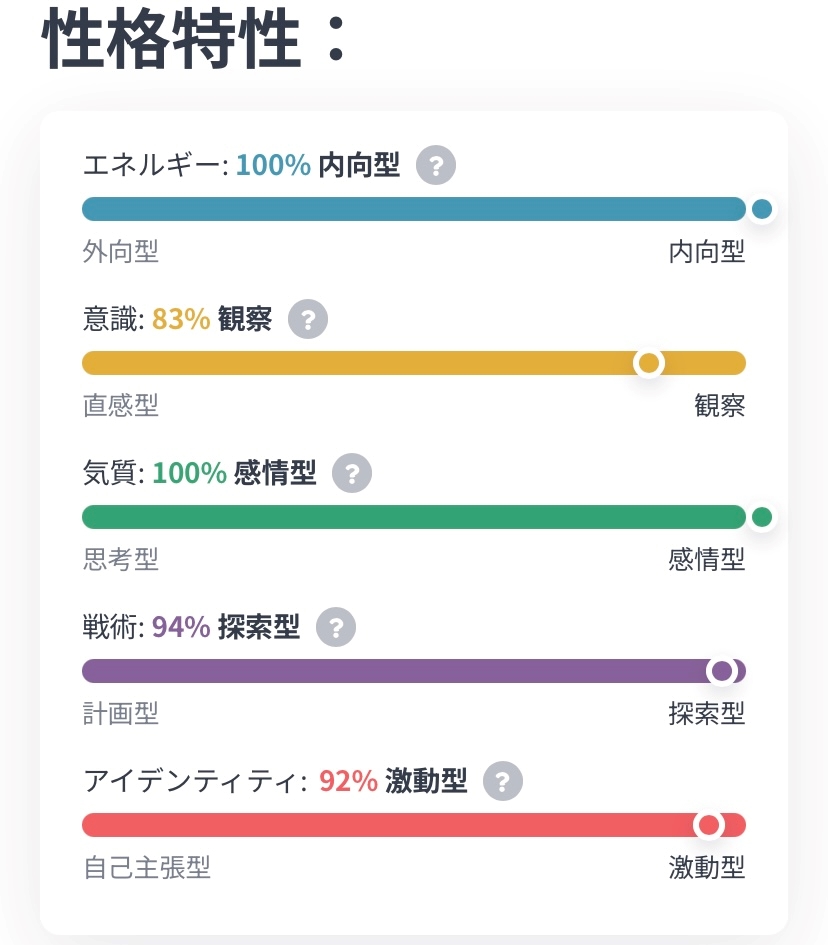This screenshot has width=828, height=945.
Task: Click the blue エネルギー slider handle
Action: tap(762, 209)
